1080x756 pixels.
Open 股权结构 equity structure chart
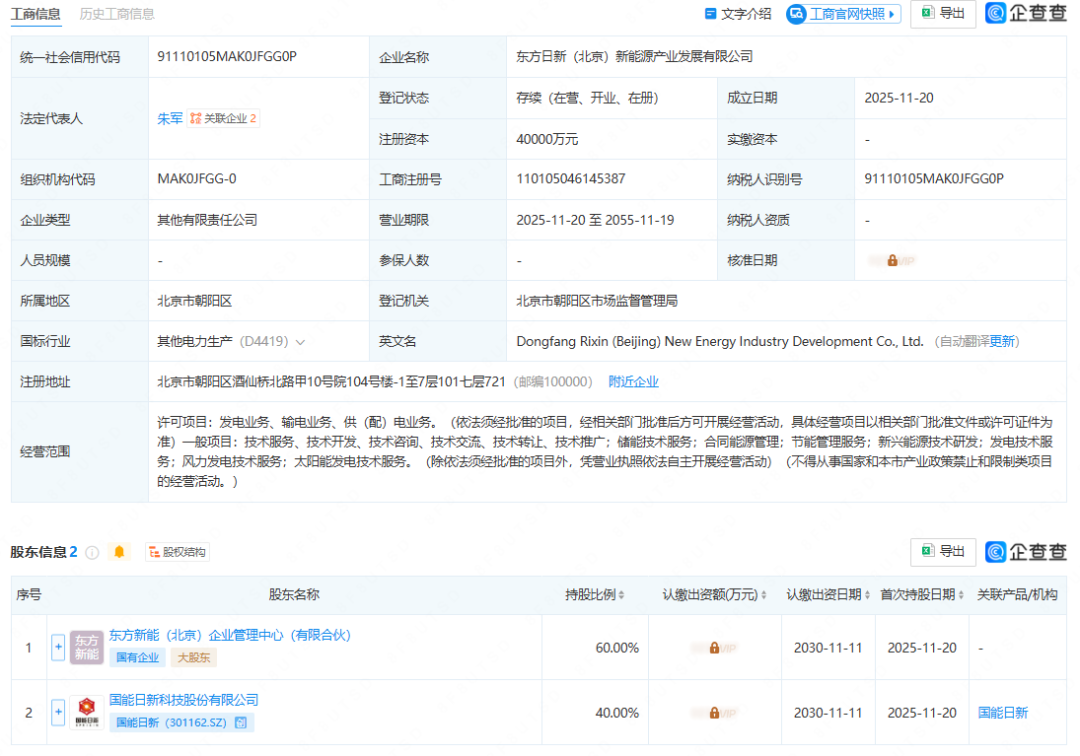click(x=176, y=552)
